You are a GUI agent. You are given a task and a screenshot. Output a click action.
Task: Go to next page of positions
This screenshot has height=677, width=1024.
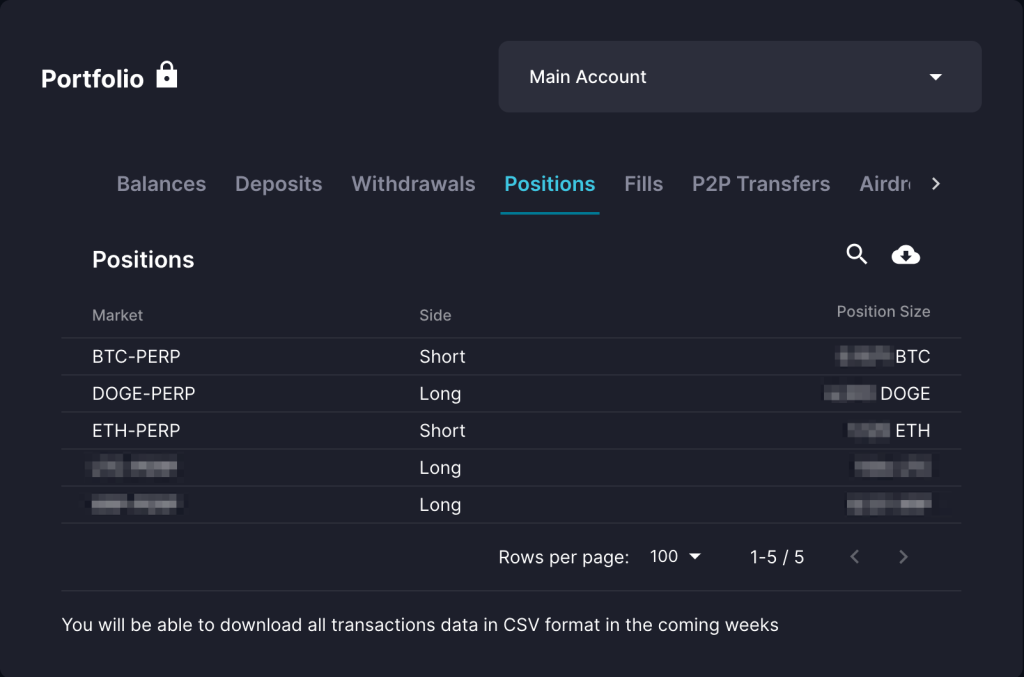(x=903, y=557)
